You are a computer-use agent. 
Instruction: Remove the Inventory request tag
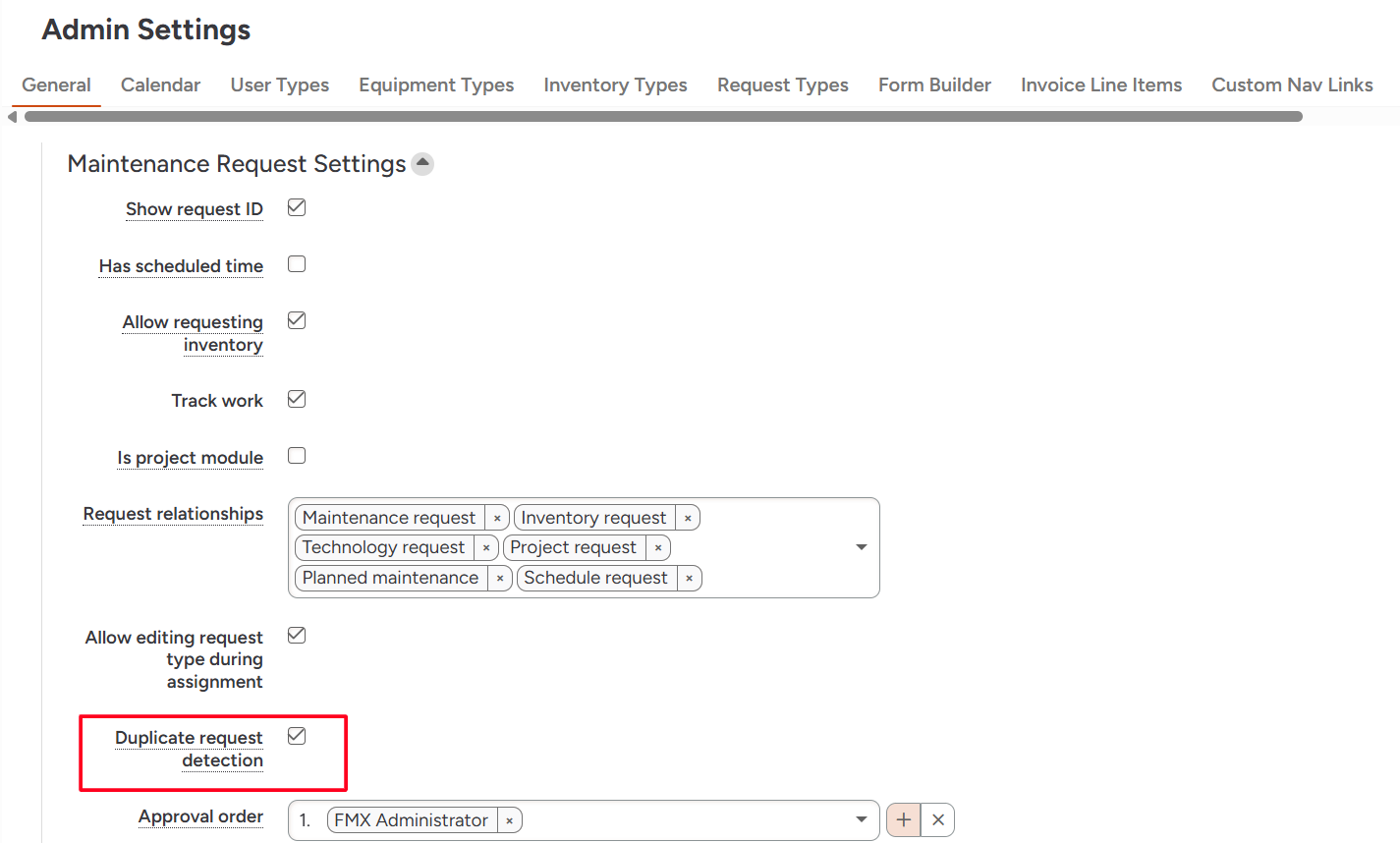point(688,519)
